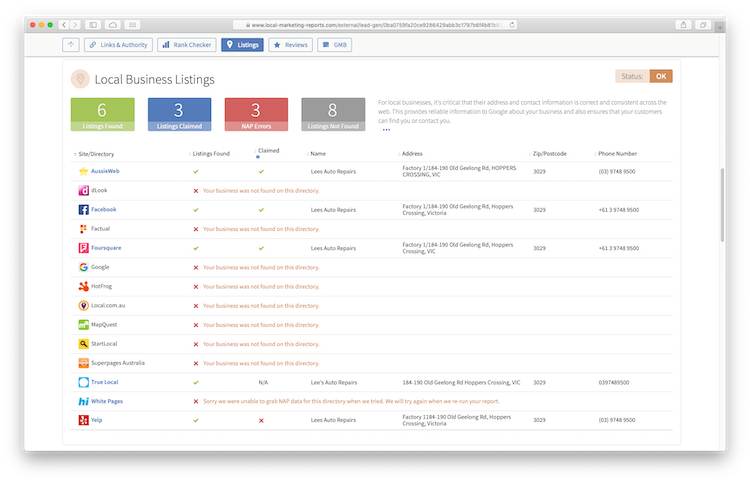The image size is (750, 483).
Task: Click the red X in Yelp claimed column
Action: click(x=261, y=420)
